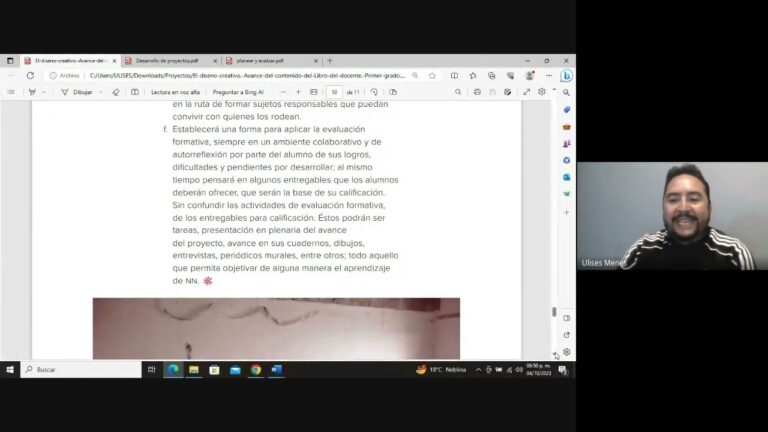Zoom in the PDF with plus
This screenshot has height=432, width=768.
point(298,92)
